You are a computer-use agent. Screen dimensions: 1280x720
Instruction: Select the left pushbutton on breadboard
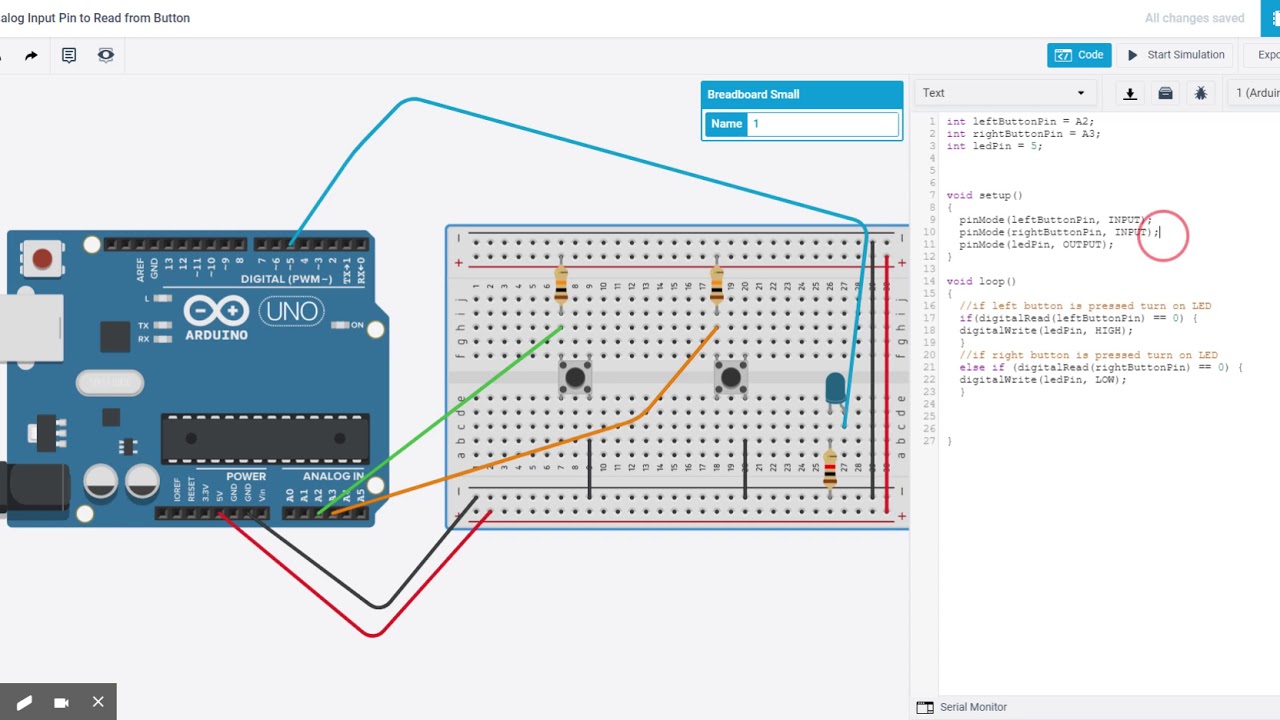(x=574, y=377)
